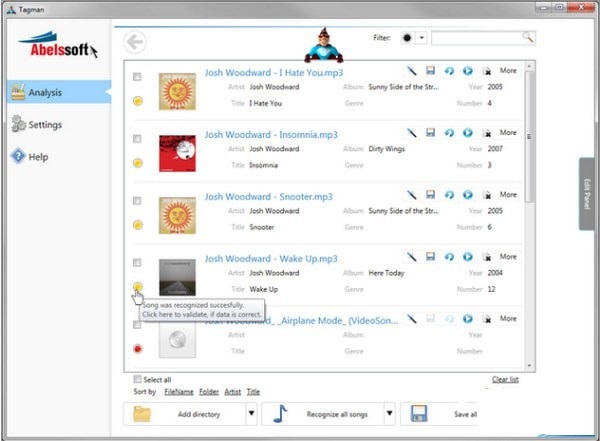
Task: Open the Filter status dropdown arrow
Action: coord(421,38)
